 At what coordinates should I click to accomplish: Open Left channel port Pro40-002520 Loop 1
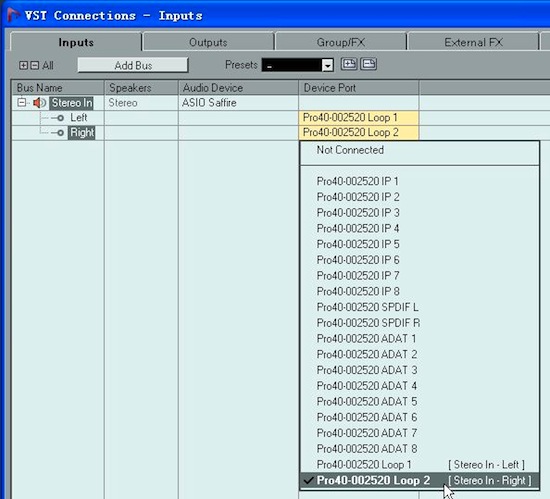tap(359, 117)
